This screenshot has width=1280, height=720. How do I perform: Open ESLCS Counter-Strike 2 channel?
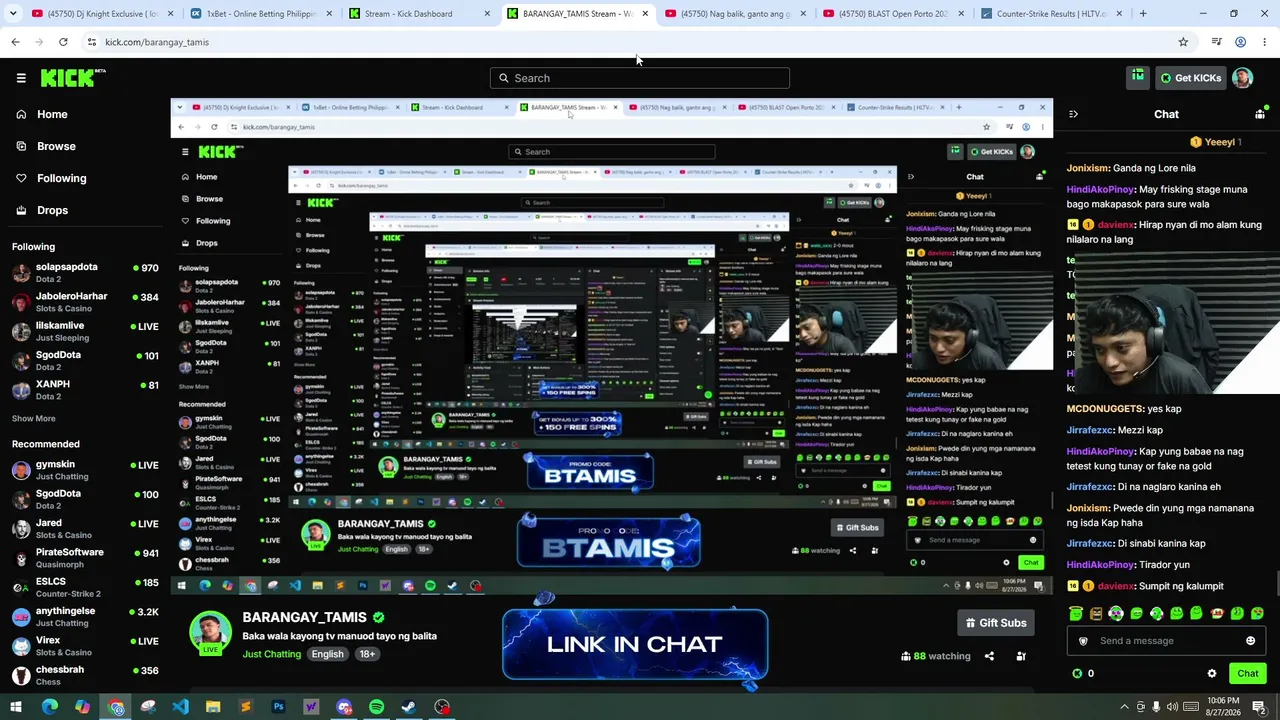coord(85,587)
